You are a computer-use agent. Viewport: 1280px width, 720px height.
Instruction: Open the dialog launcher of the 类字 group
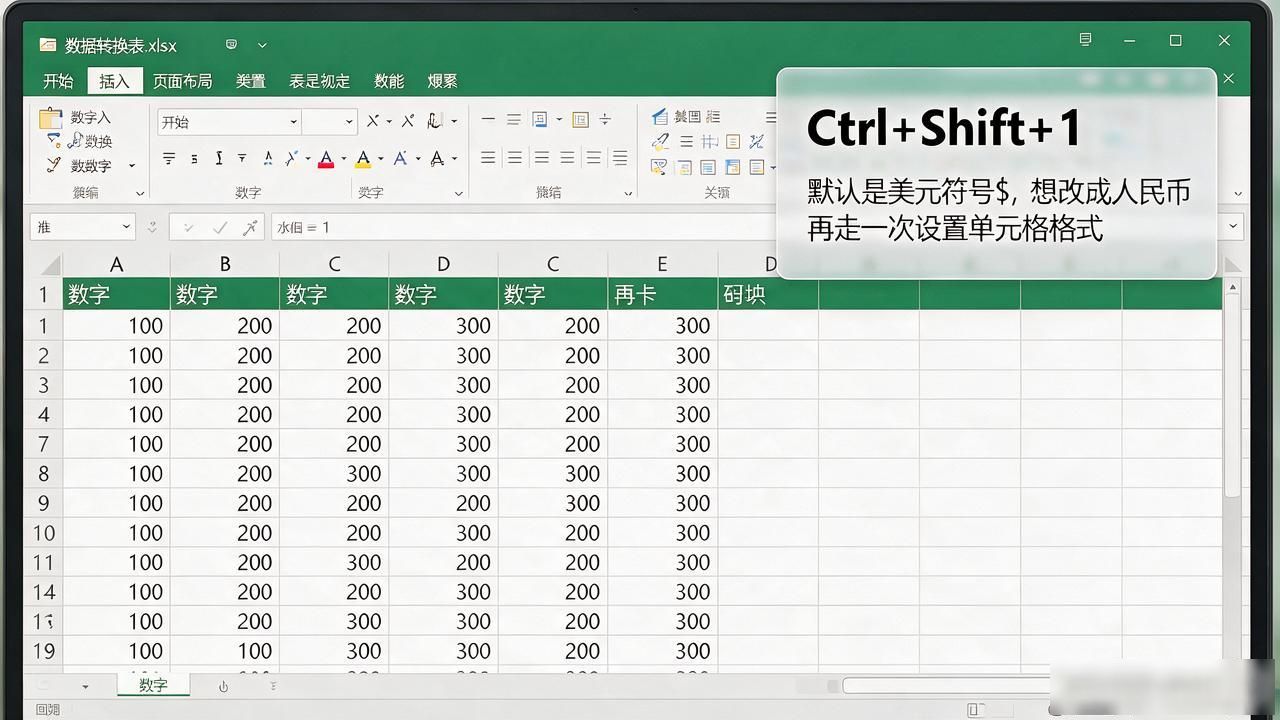pyautogui.click(x=459, y=193)
